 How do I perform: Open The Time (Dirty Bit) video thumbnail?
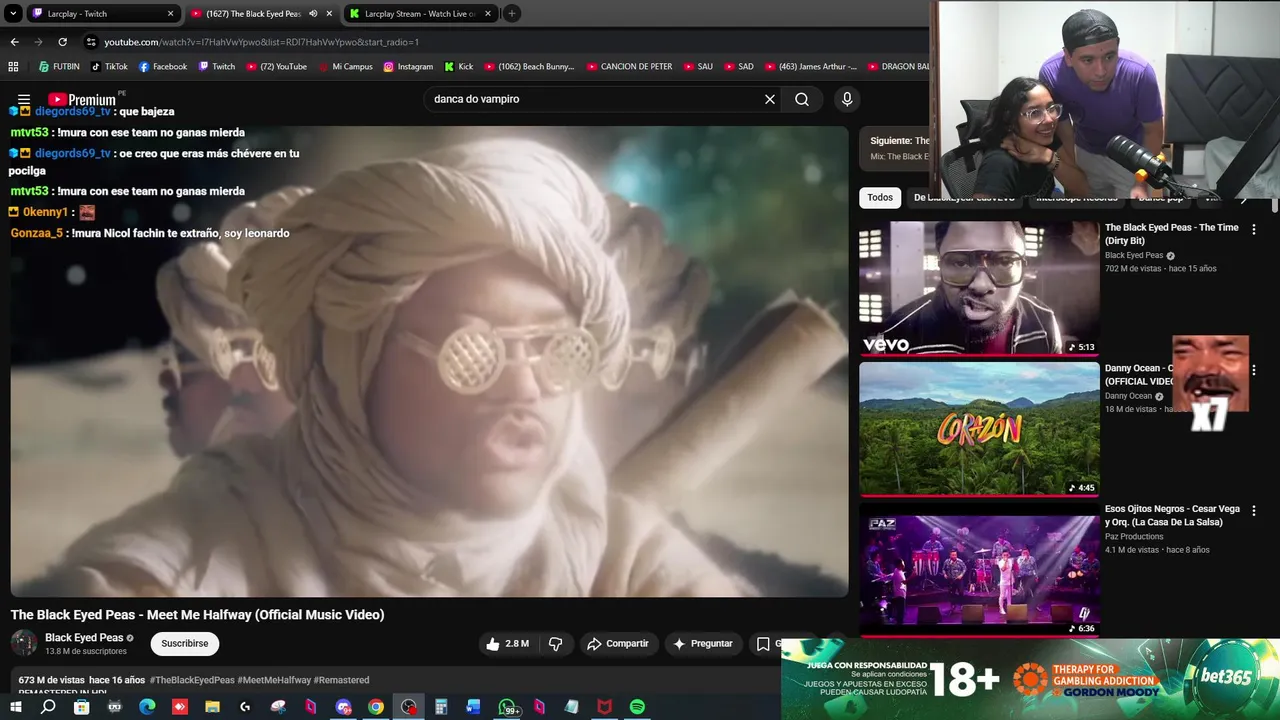coord(979,288)
